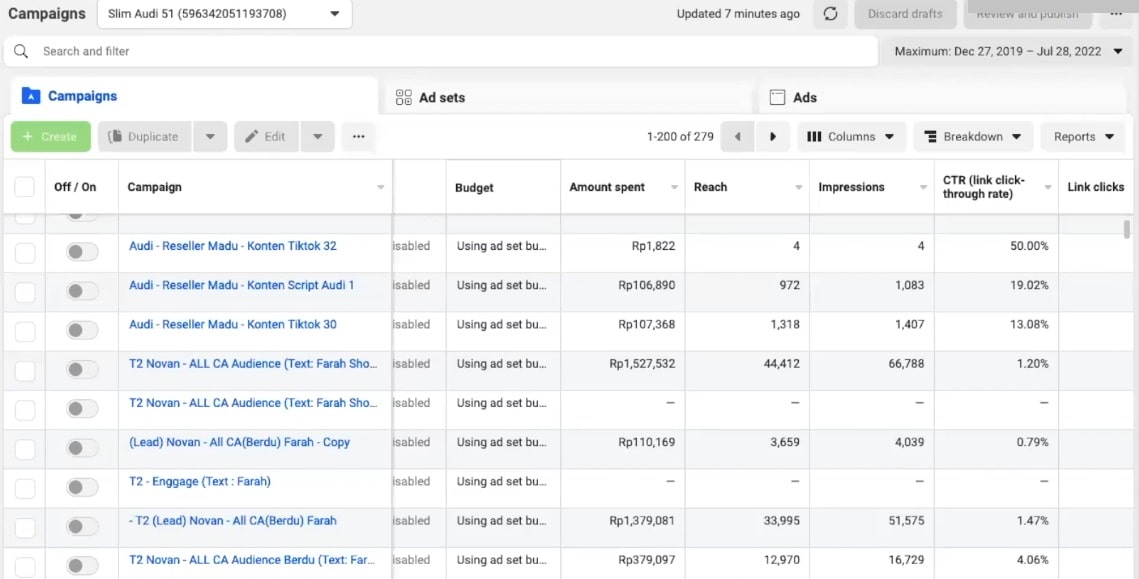1139x579 pixels.
Task: Click the "1-200 of 279" pagination text
Action: tap(680, 137)
